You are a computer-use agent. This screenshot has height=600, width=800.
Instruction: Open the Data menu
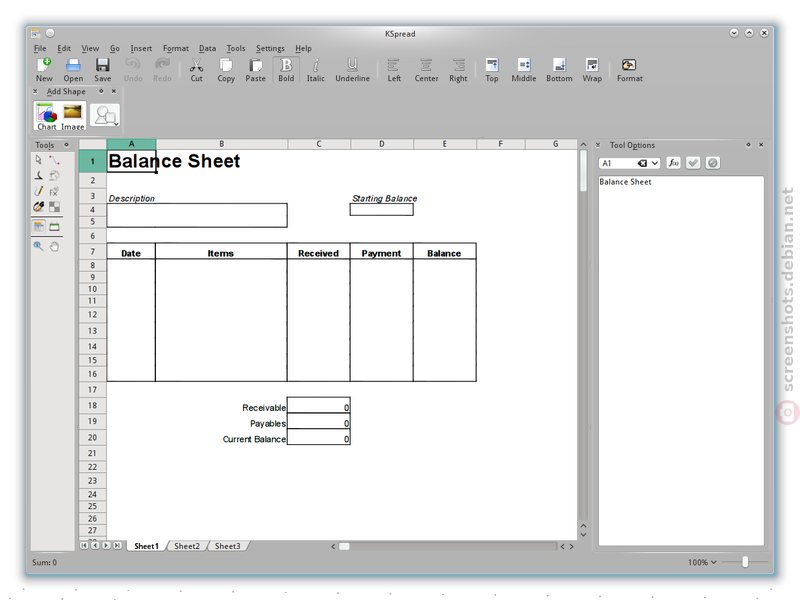pos(207,48)
